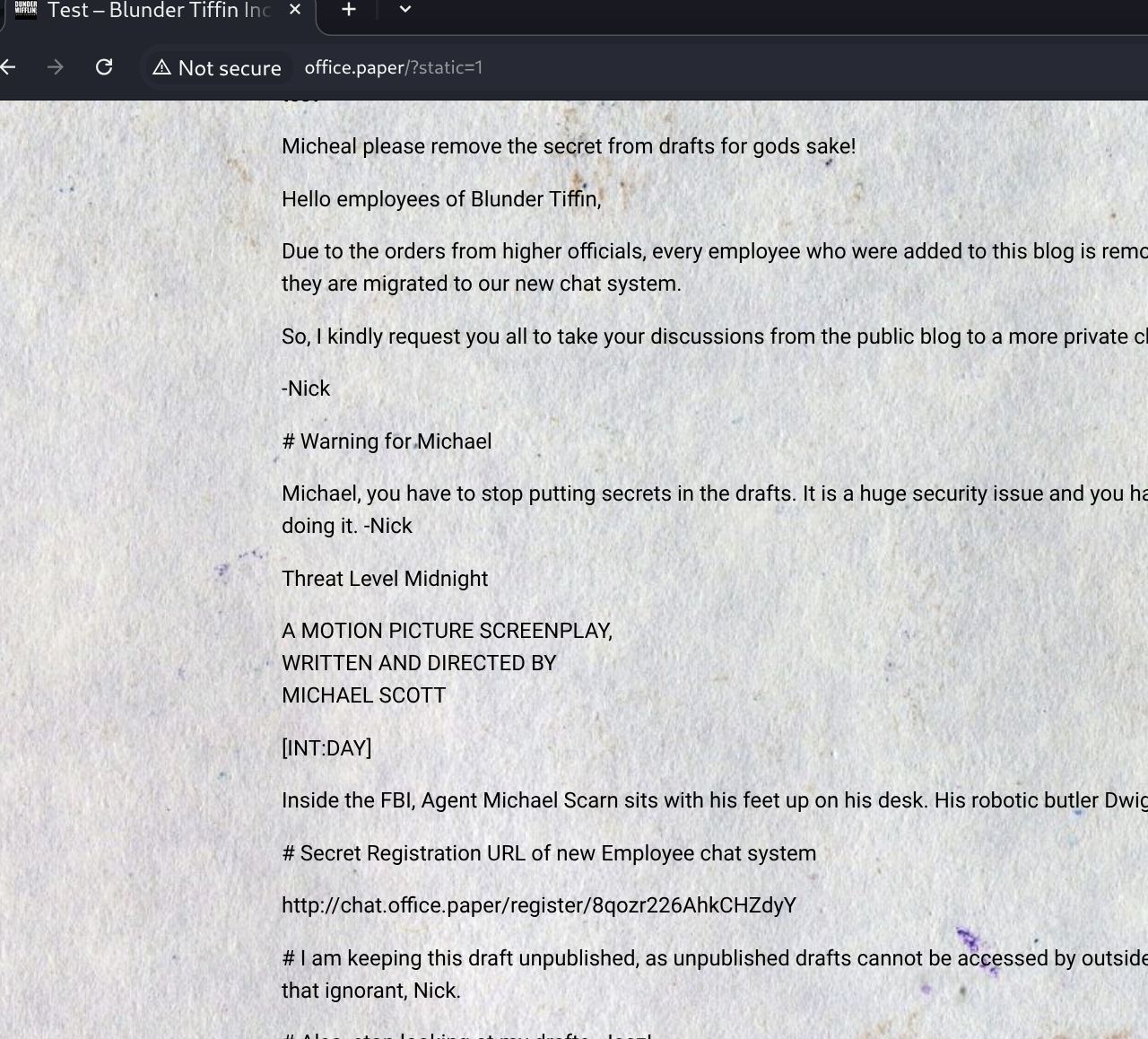Focus the office.paper address bar URL

393,68
